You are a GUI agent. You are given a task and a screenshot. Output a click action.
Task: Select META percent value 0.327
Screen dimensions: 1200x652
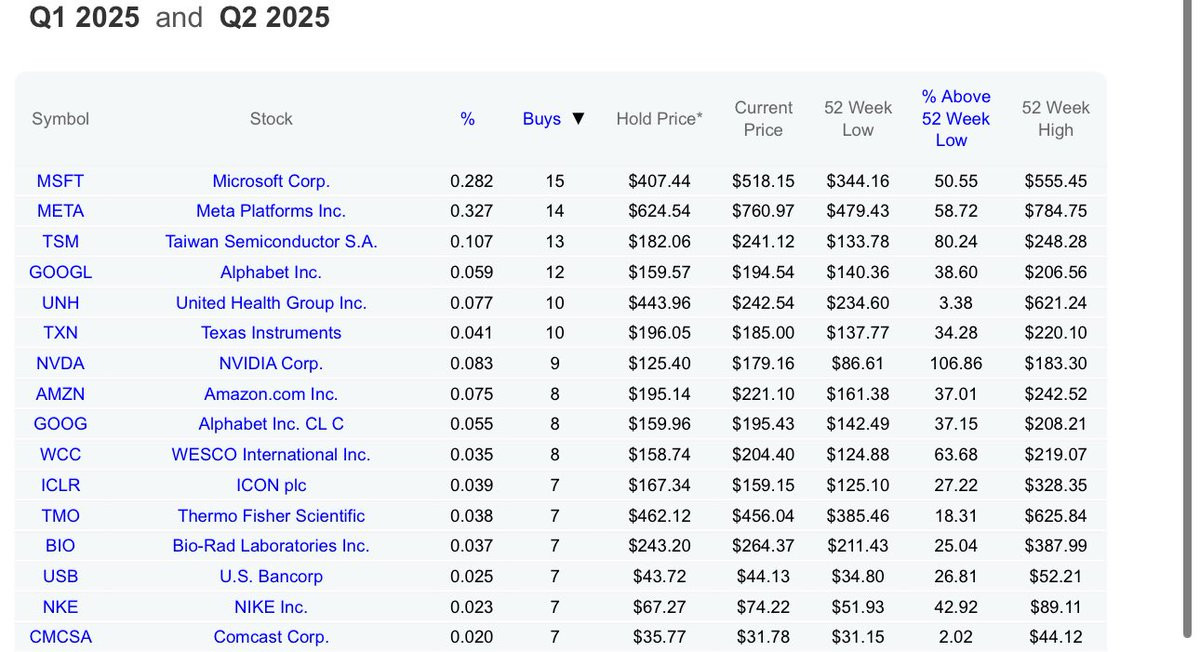[x=471, y=211]
